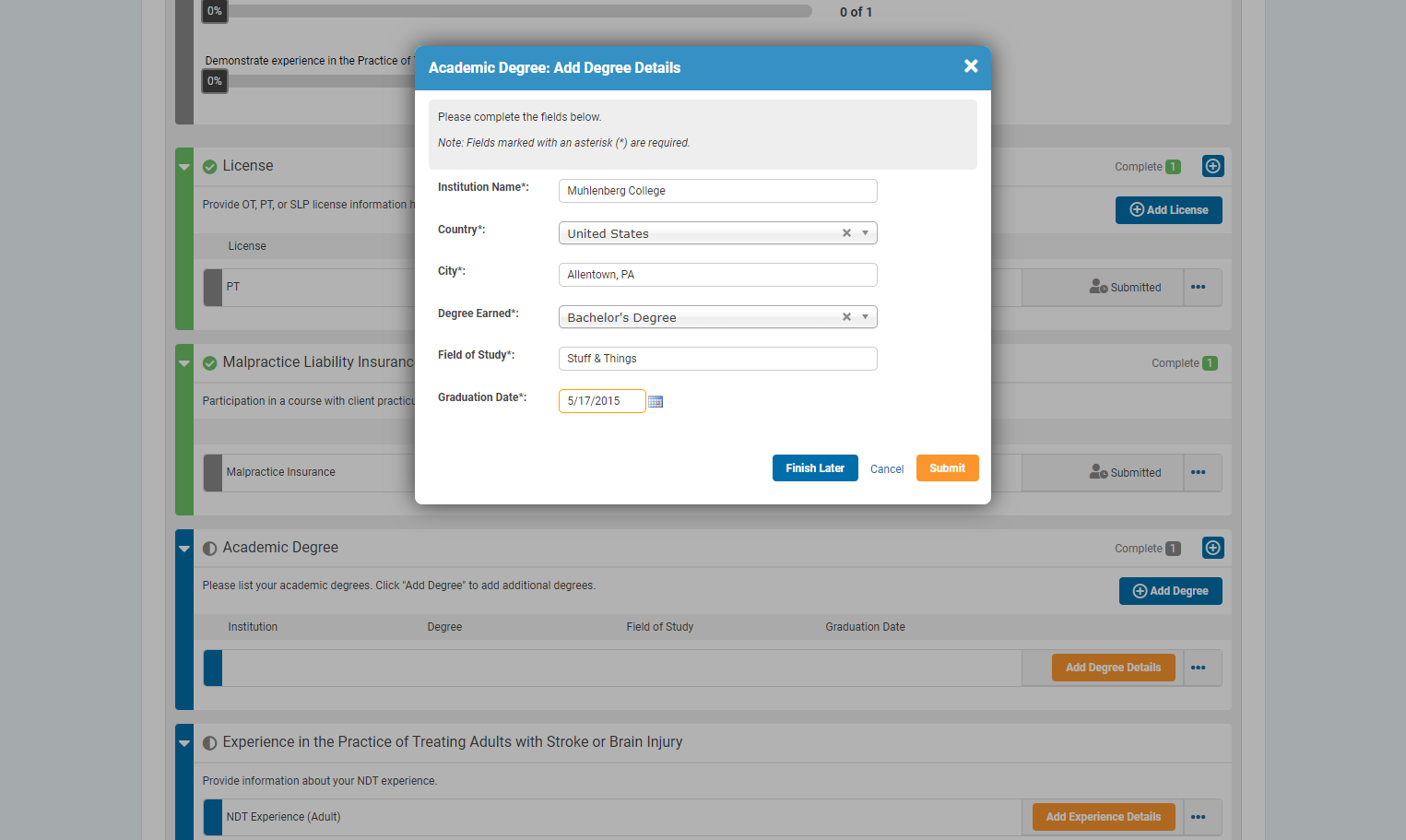The image size is (1406, 840).
Task: Cancel the degree details dialog
Action: pos(887,469)
